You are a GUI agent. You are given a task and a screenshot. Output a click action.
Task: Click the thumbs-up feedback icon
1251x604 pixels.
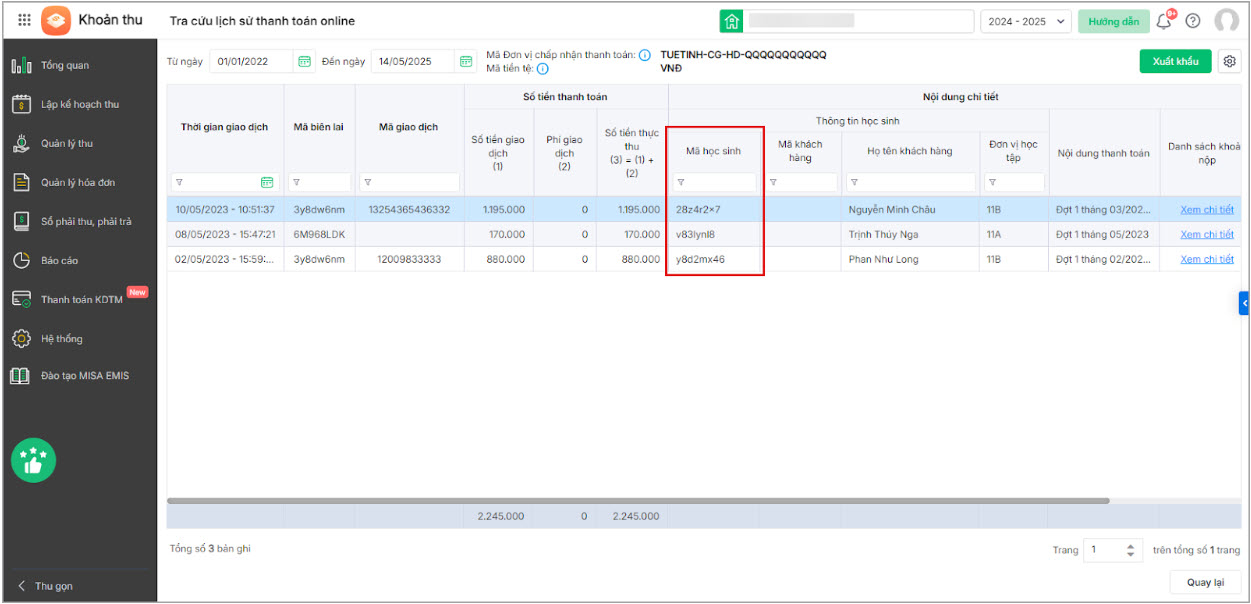(33, 461)
